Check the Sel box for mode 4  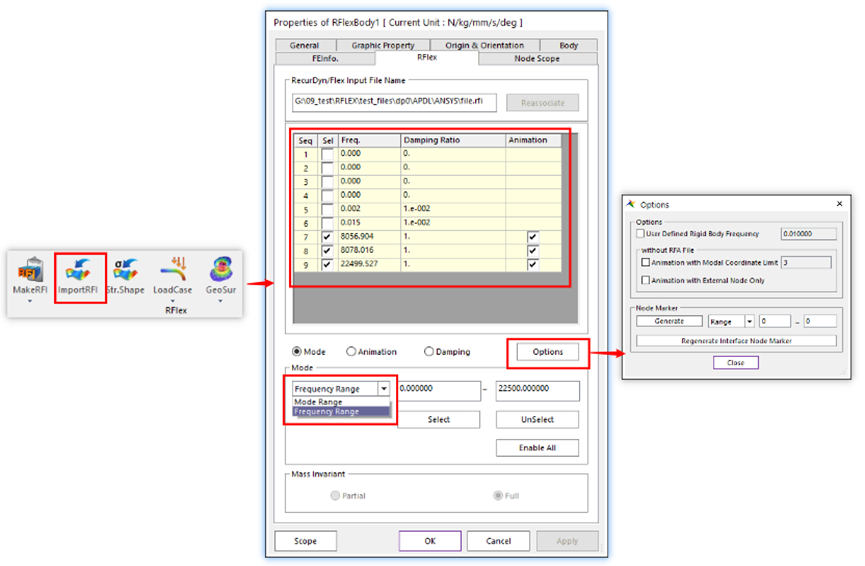click(328, 196)
